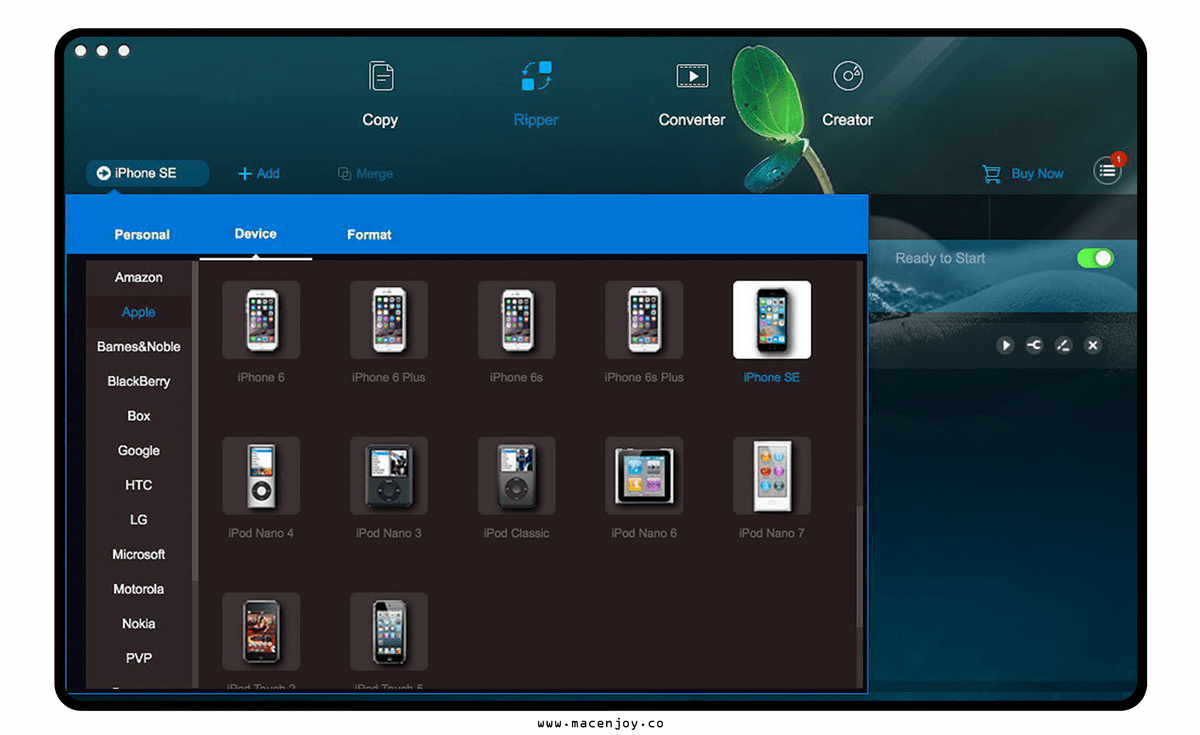This screenshot has height=735, width=1200.
Task: Choose the iPod Nano 6 device icon
Action: coord(644,476)
